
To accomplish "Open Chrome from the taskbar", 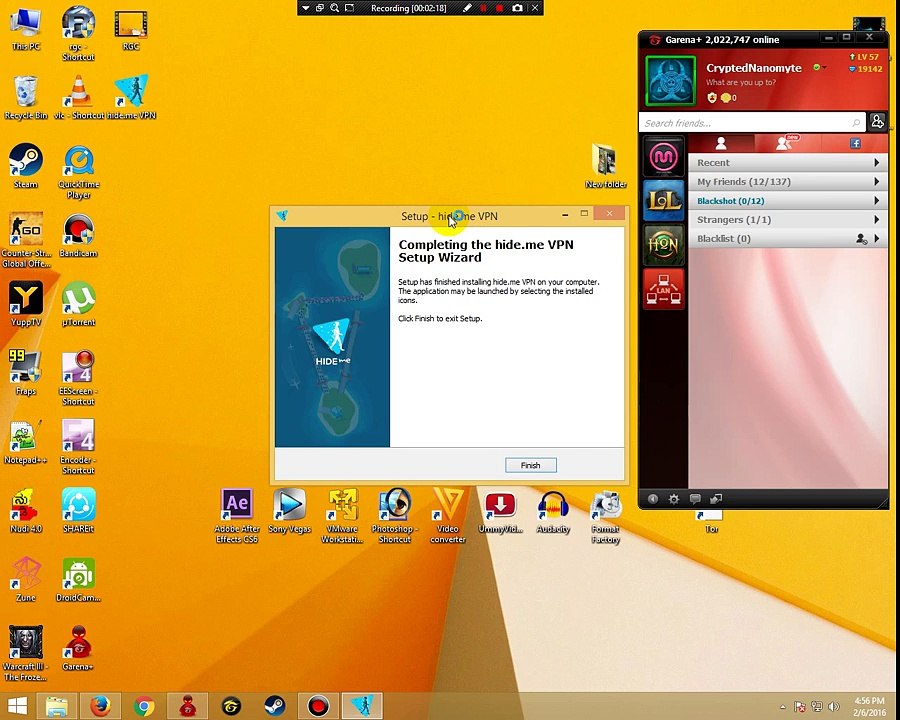I will [x=144, y=706].
